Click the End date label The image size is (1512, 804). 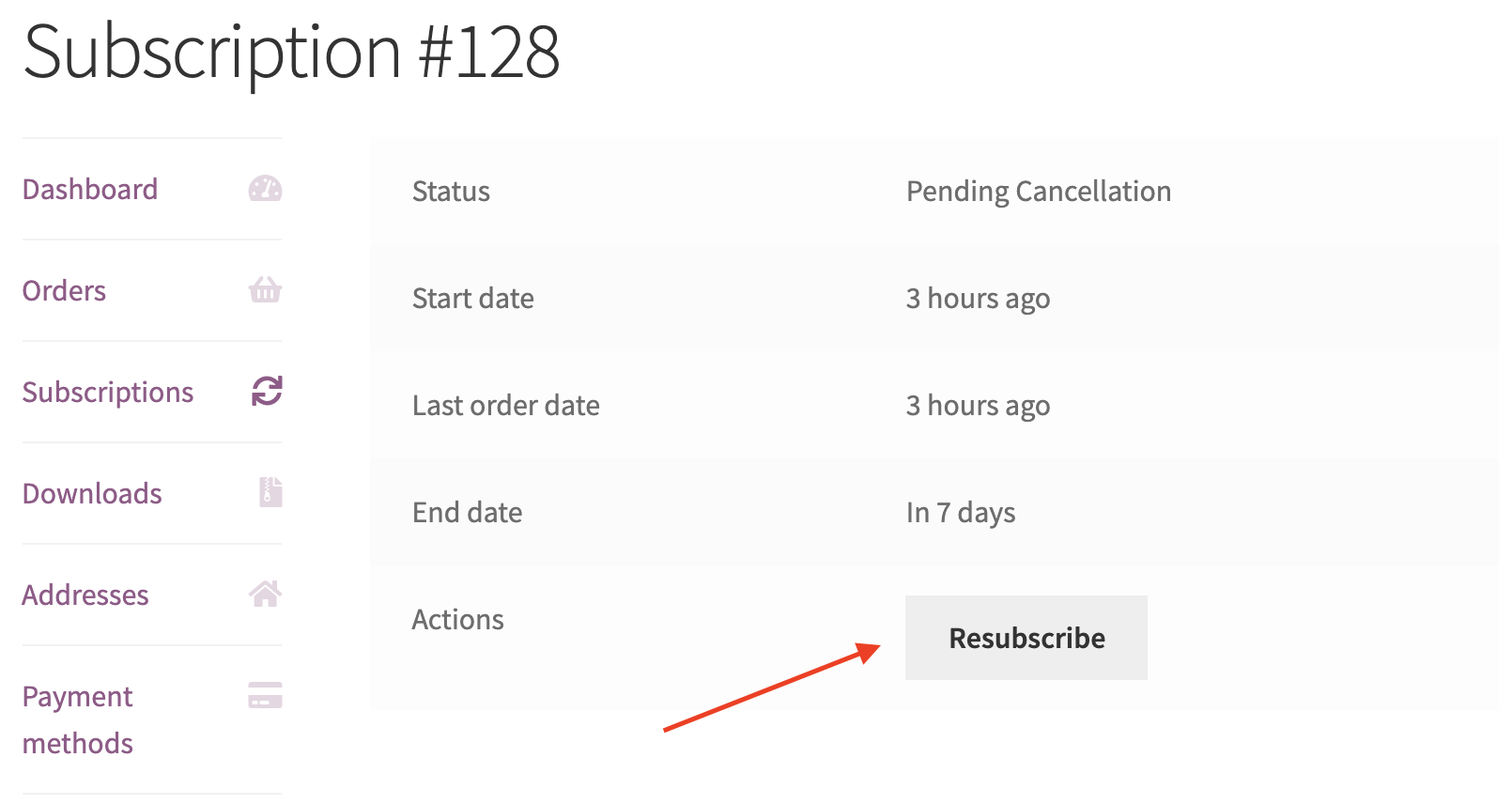click(x=467, y=513)
